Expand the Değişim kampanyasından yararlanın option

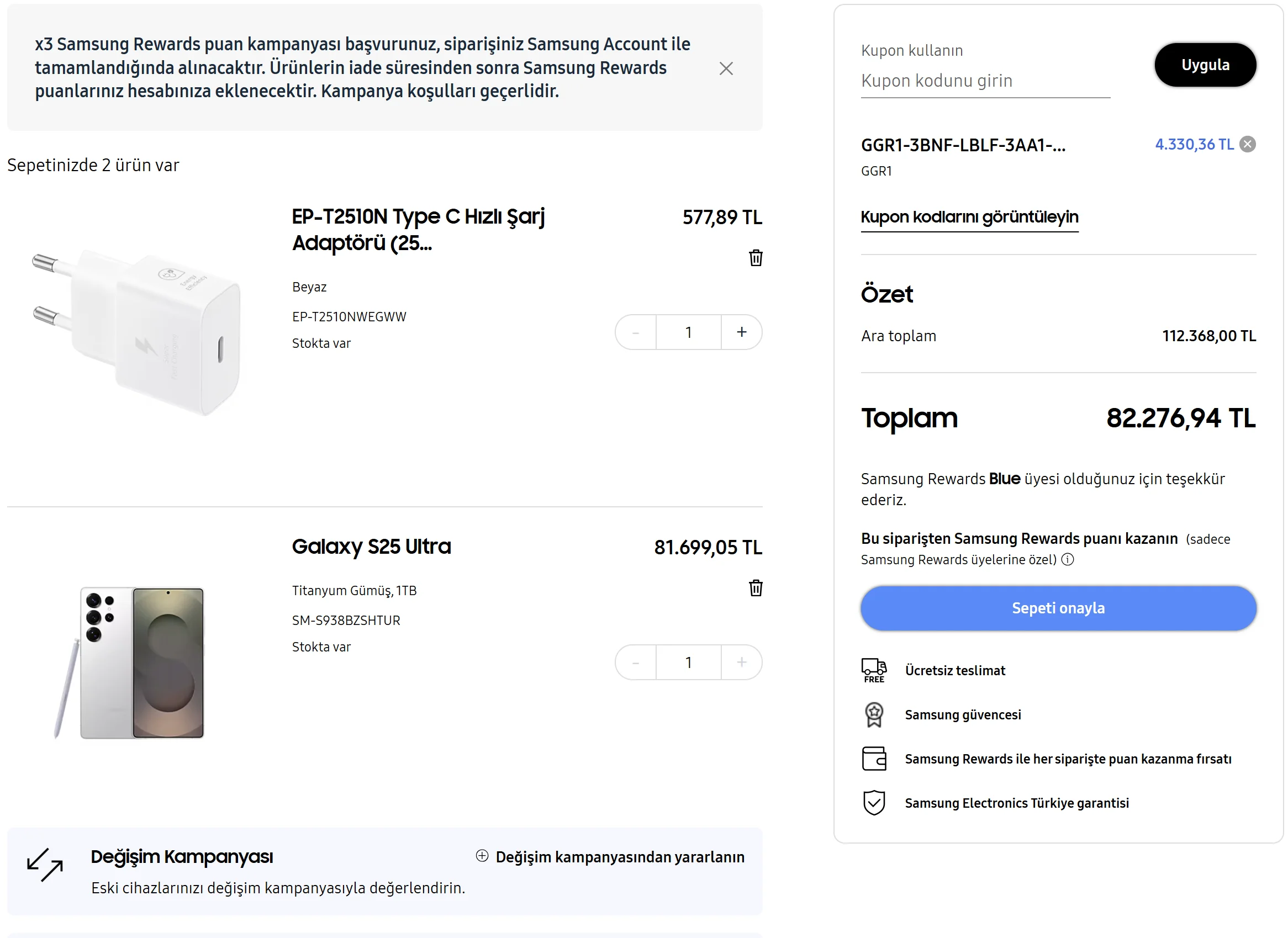[611, 856]
